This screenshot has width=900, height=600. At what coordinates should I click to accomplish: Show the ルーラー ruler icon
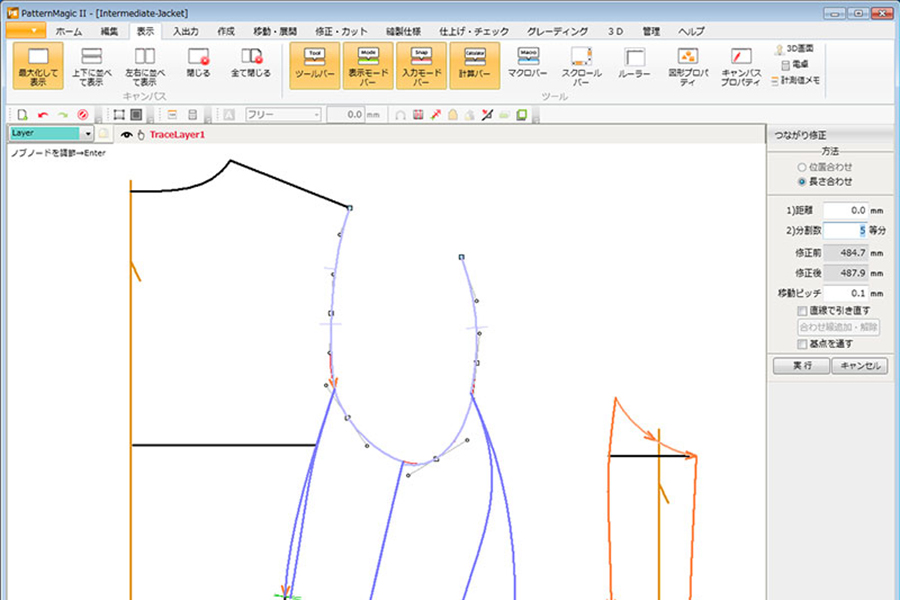click(x=634, y=64)
